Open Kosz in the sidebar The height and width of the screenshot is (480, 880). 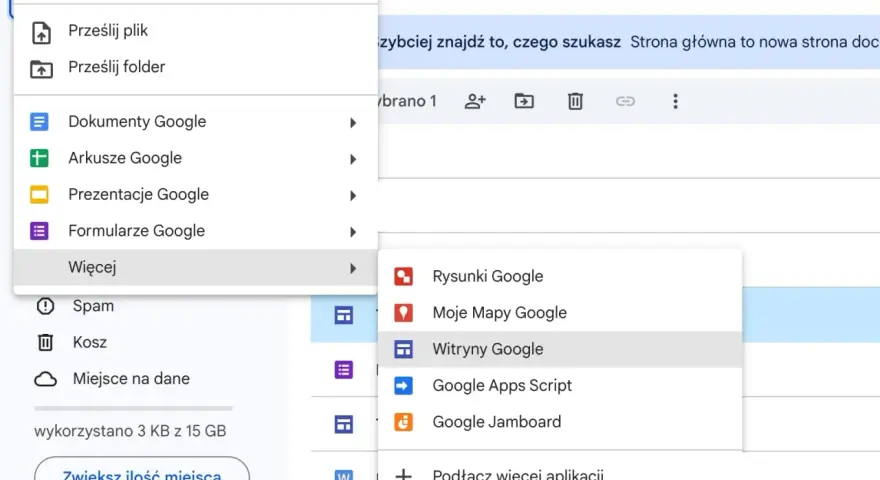click(x=90, y=342)
